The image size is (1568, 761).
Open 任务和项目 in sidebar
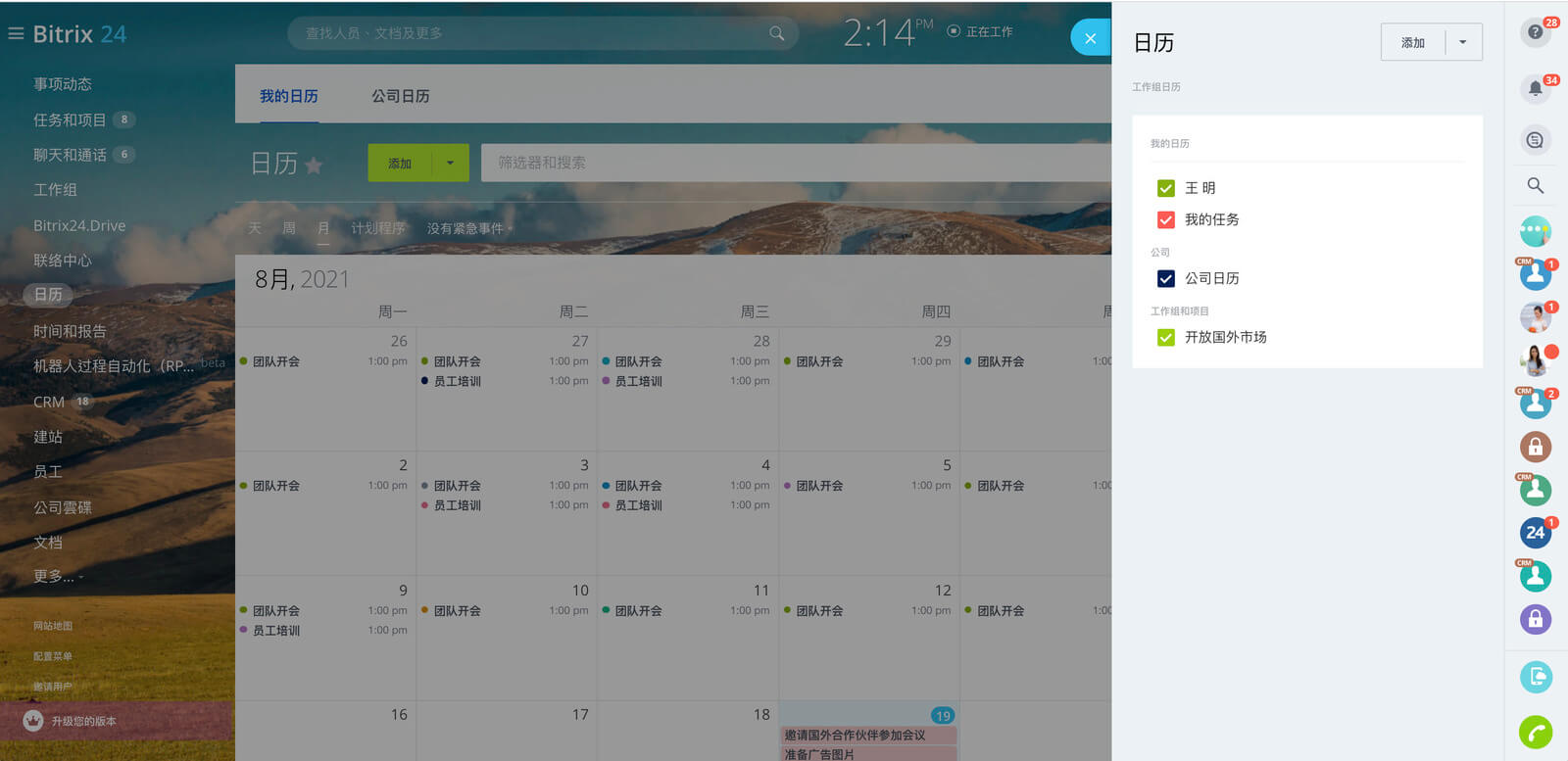pyautogui.click(x=70, y=119)
